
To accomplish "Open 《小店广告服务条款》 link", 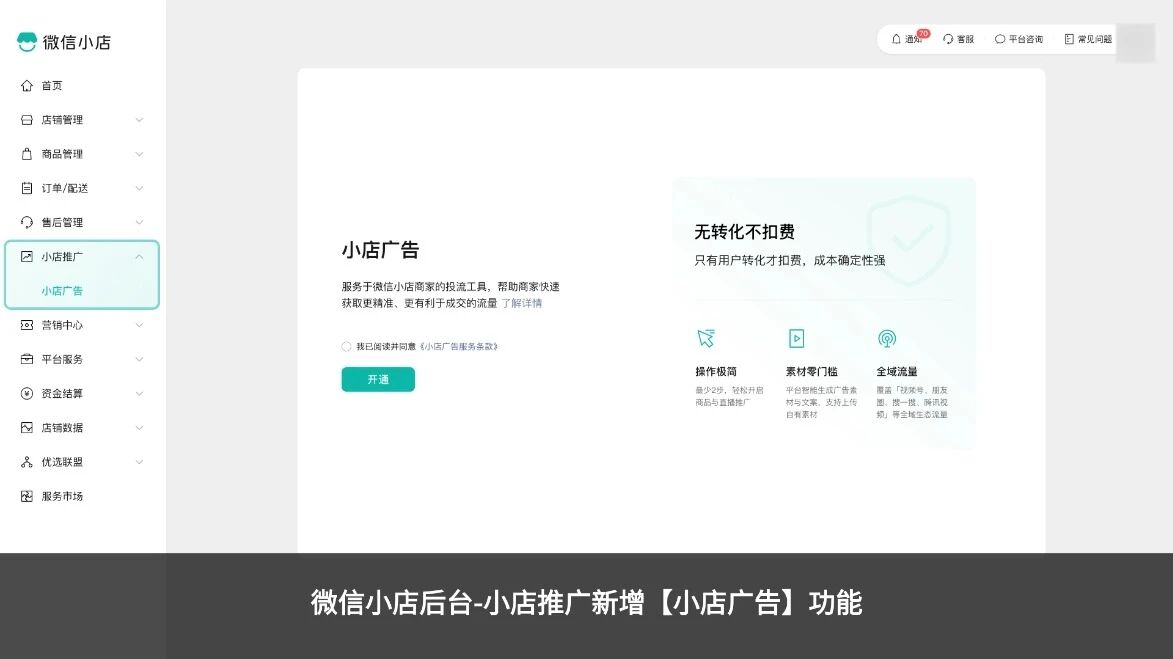I will [458, 346].
